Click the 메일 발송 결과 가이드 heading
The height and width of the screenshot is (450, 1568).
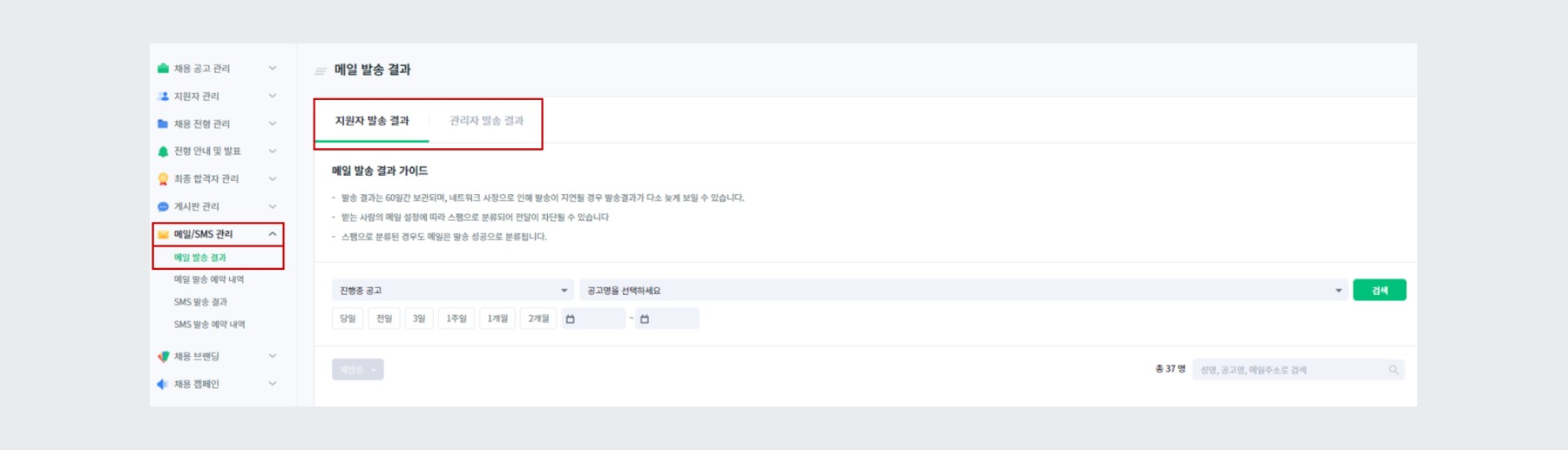coord(380,171)
